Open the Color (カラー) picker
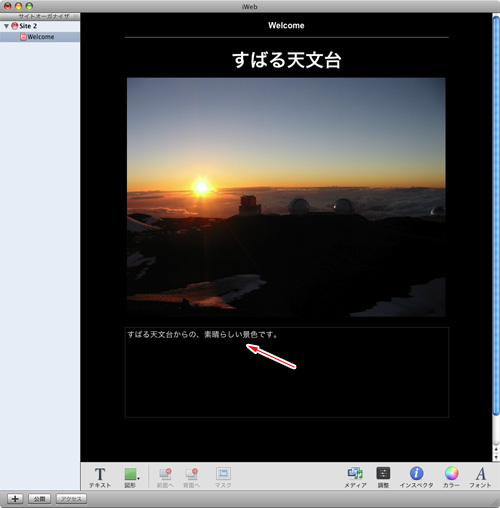500x508 pixels. (451, 477)
